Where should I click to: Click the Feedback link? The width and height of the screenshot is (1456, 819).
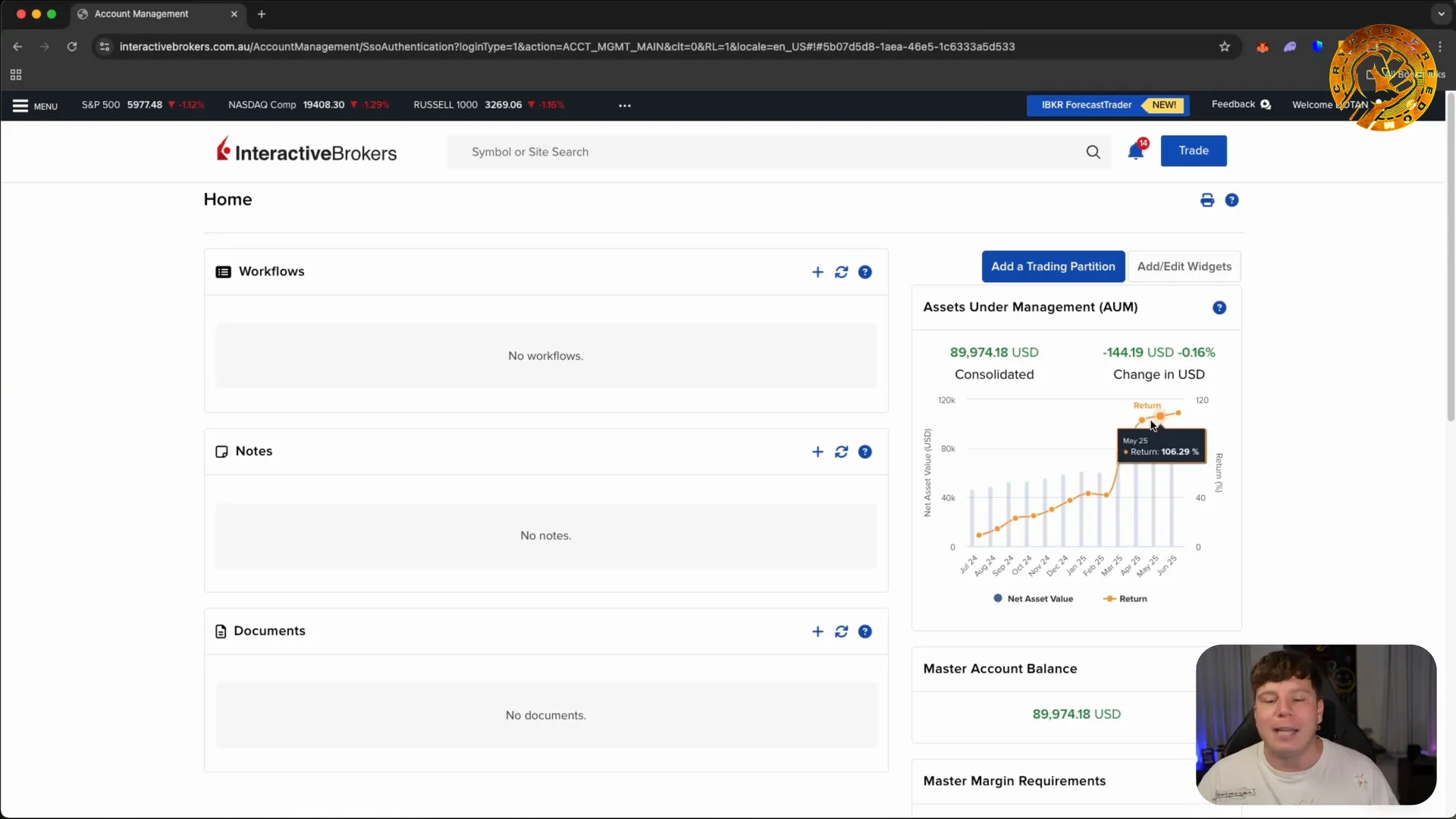1233,105
